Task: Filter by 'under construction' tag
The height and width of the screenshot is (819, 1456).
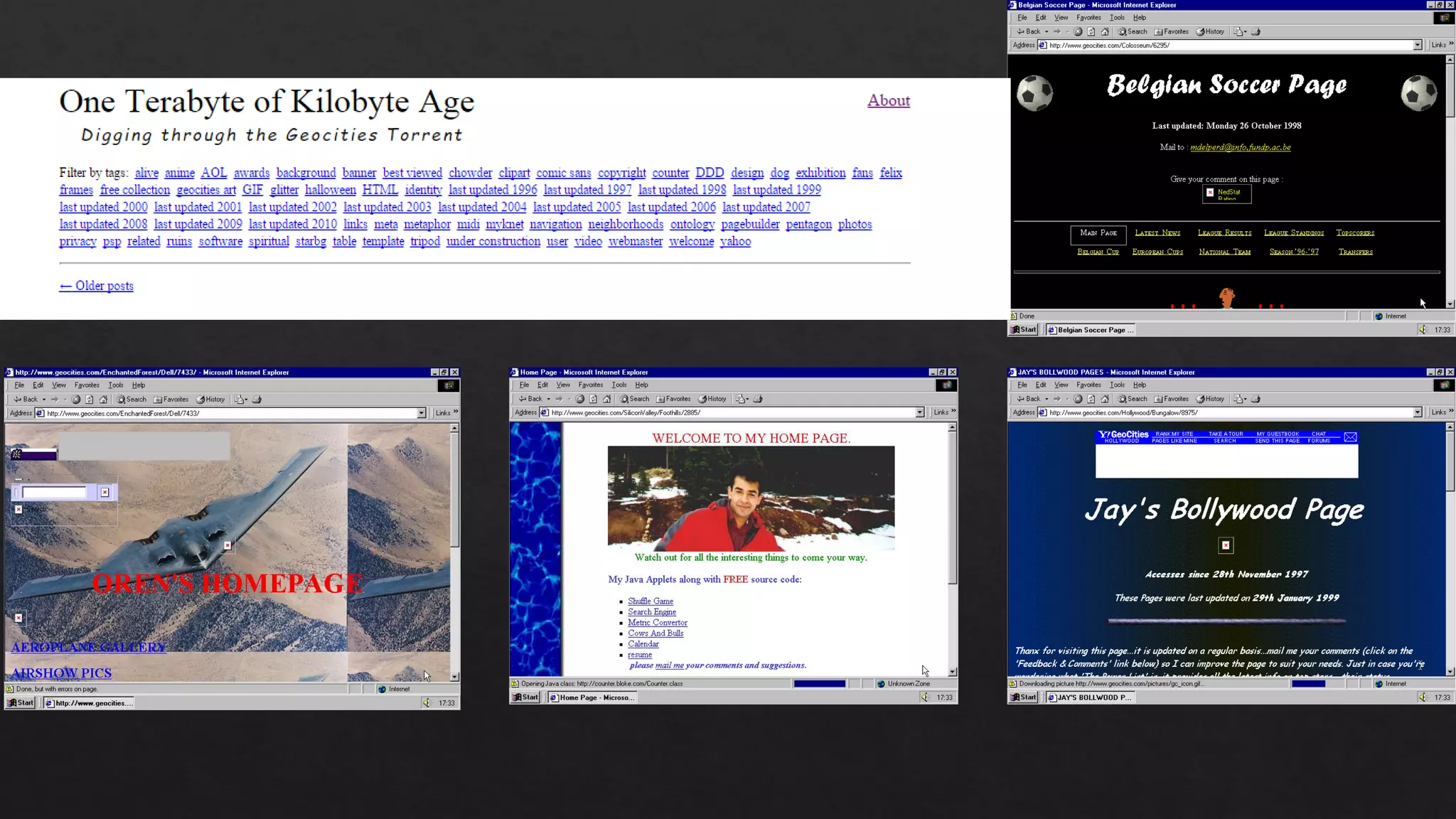Action: (493, 241)
